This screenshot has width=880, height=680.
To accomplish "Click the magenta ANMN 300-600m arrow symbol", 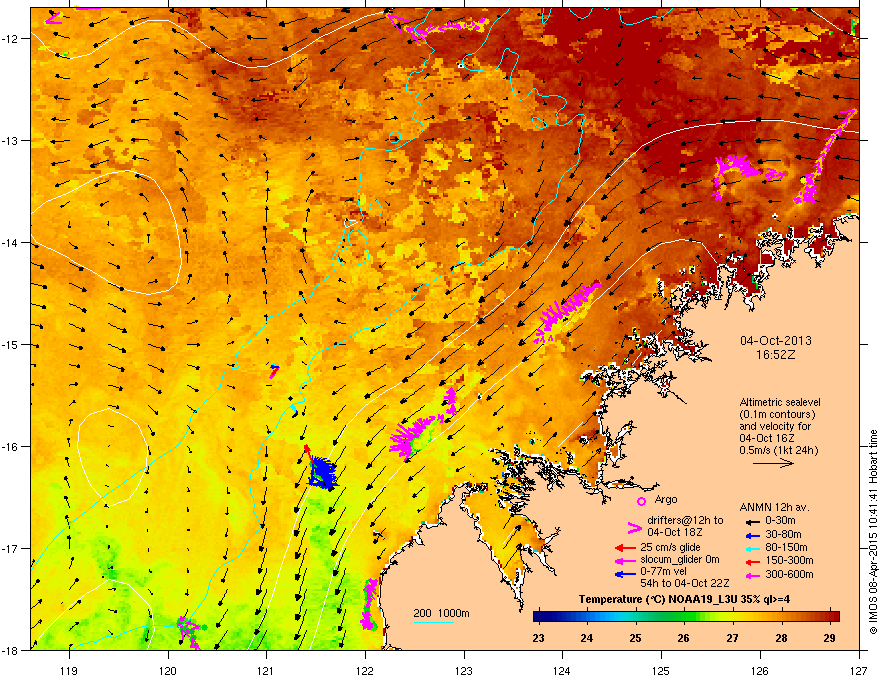I will (x=752, y=575).
